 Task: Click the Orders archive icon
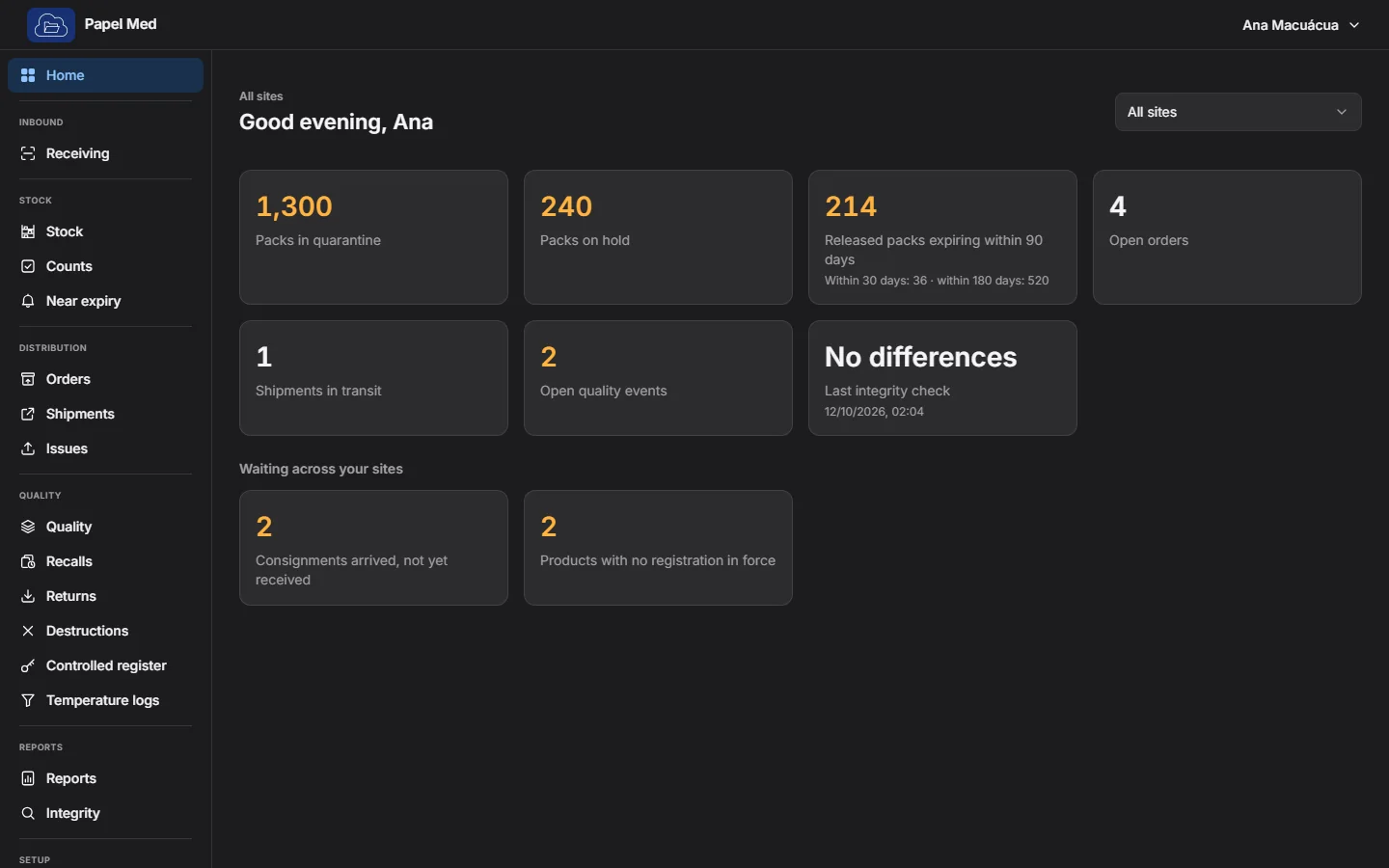pyautogui.click(x=28, y=379)
